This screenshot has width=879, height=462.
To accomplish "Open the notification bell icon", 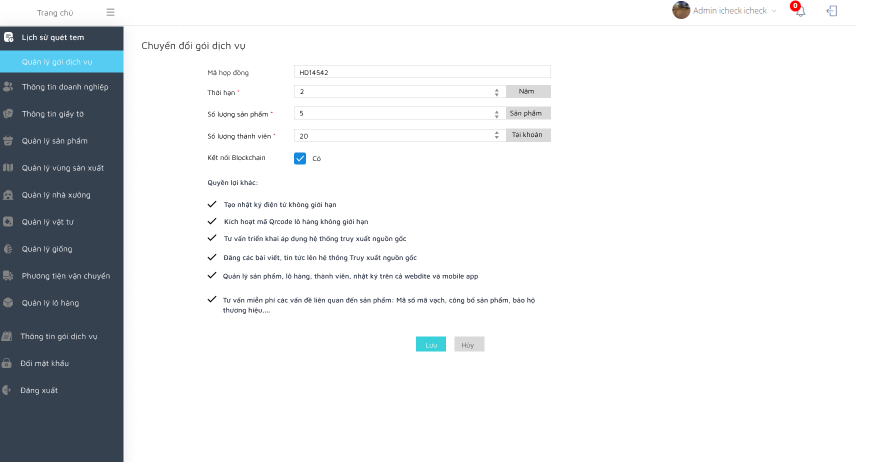I will (x=800, y=11).
